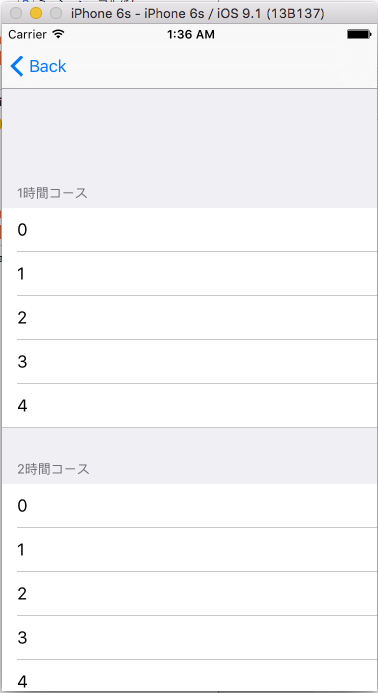The image size is (378, 693).
Task: Select row 4 under 1時間コース
Action: coord(190,406)
